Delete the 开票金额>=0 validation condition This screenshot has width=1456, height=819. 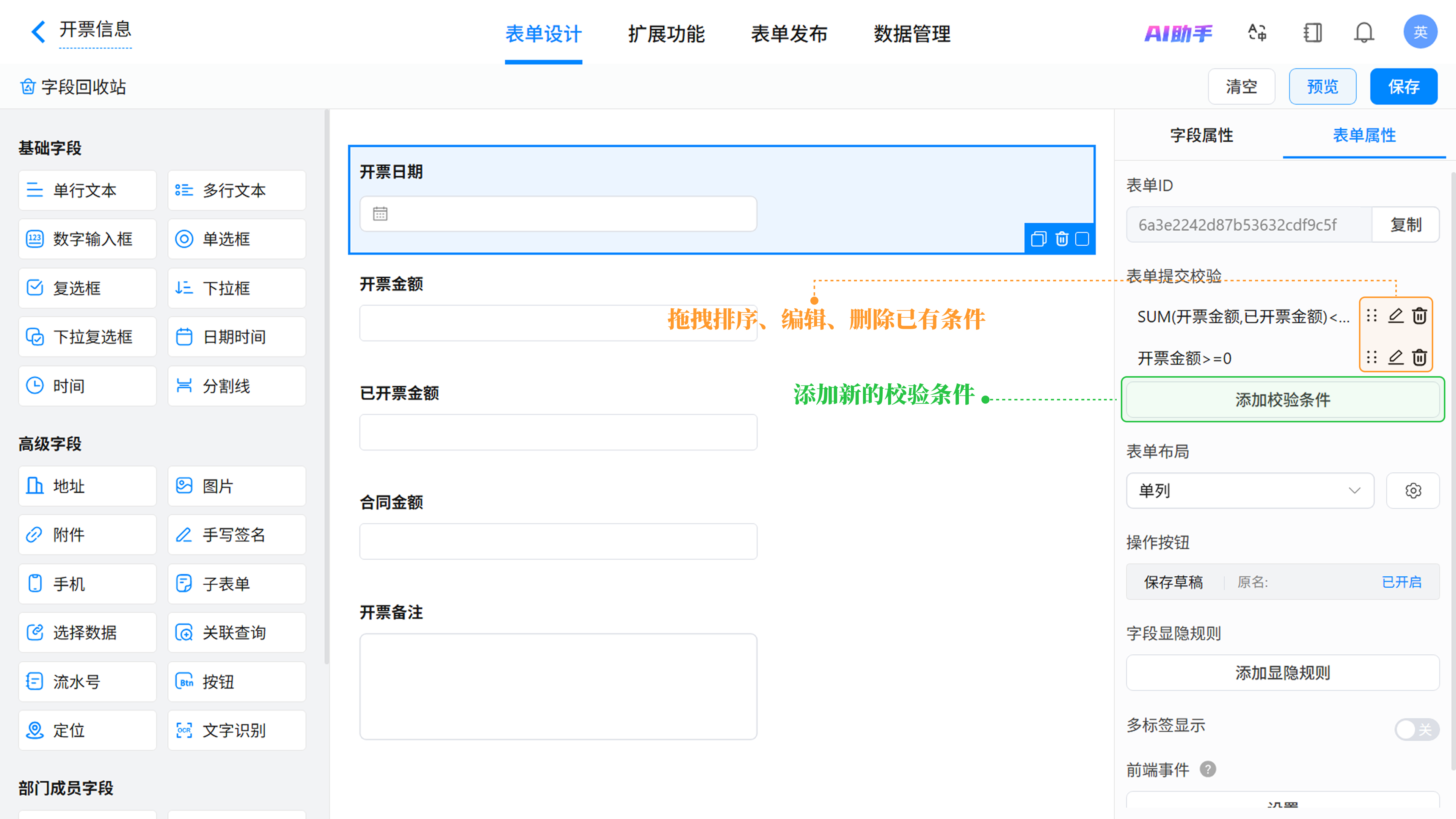point(1419,357)
